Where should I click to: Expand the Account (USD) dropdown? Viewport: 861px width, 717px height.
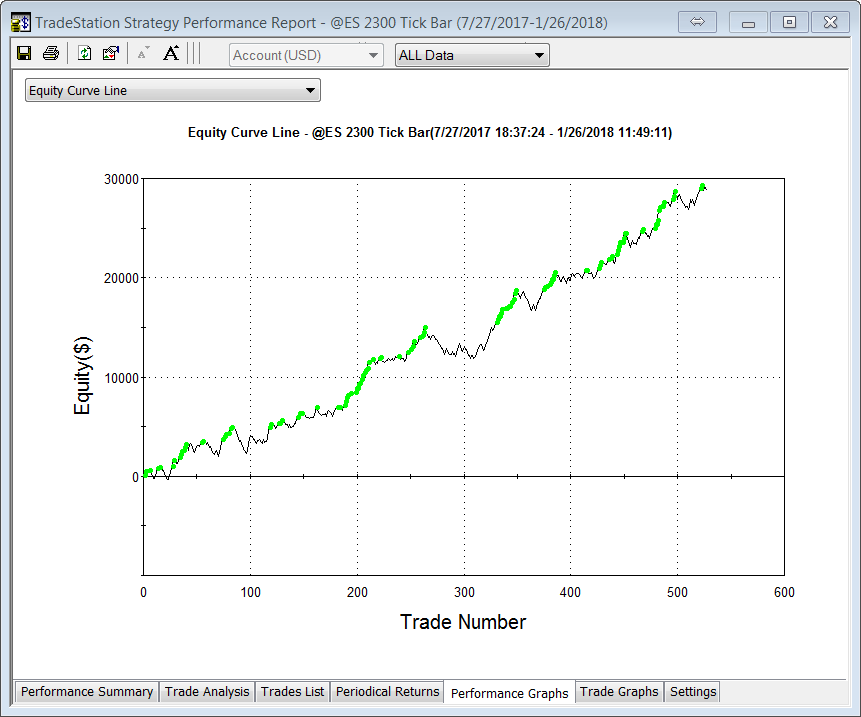click(x=306, y=55)
